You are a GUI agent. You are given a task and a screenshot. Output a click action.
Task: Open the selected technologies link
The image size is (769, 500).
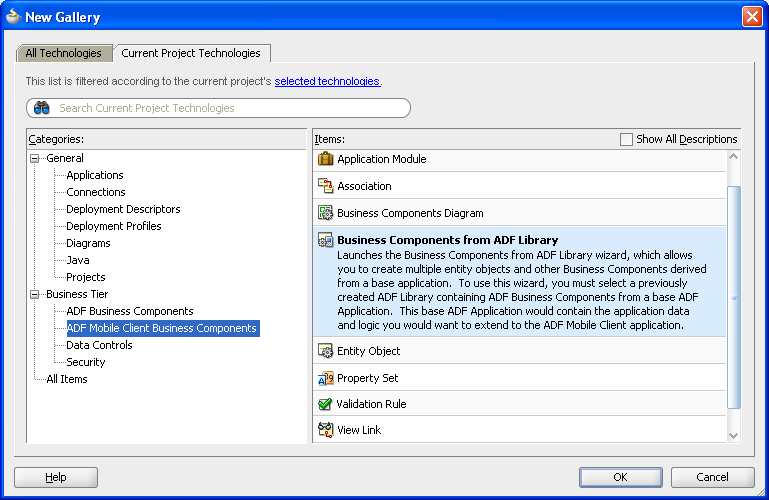point(327,81)
